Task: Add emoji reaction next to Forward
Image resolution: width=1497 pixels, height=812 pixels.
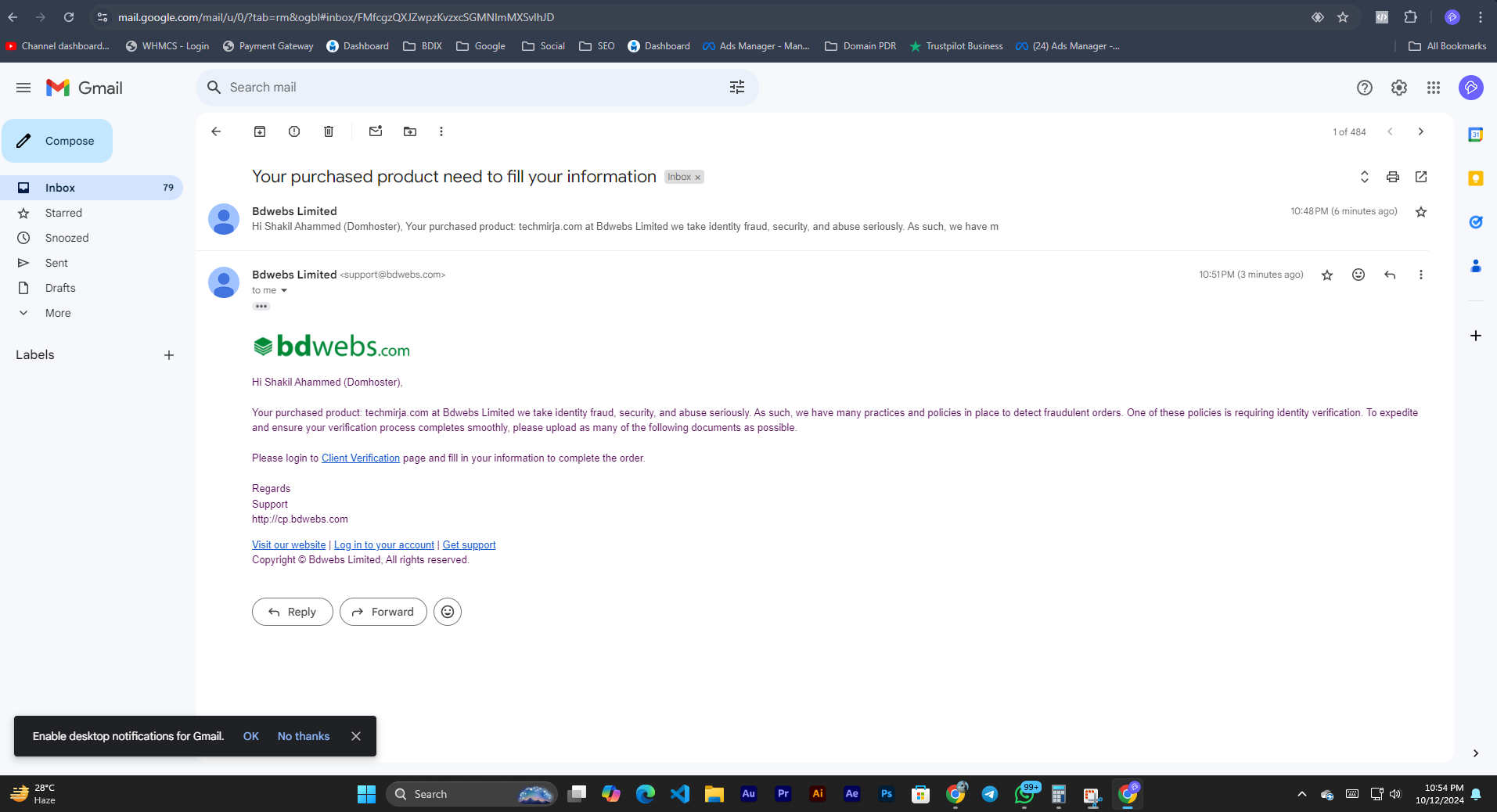Action: (x=448, y=612)
